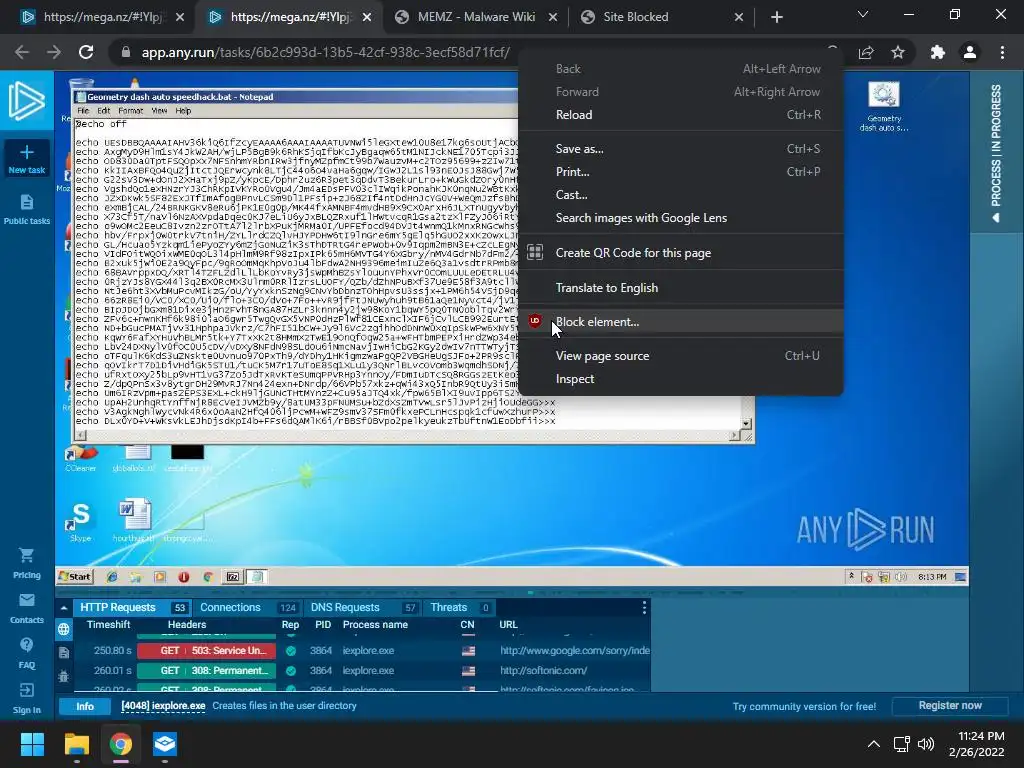This screenshot has width=1024, height=768.
Task: Open Notepad Format menu in VM
Action: [x=131, y=111]
